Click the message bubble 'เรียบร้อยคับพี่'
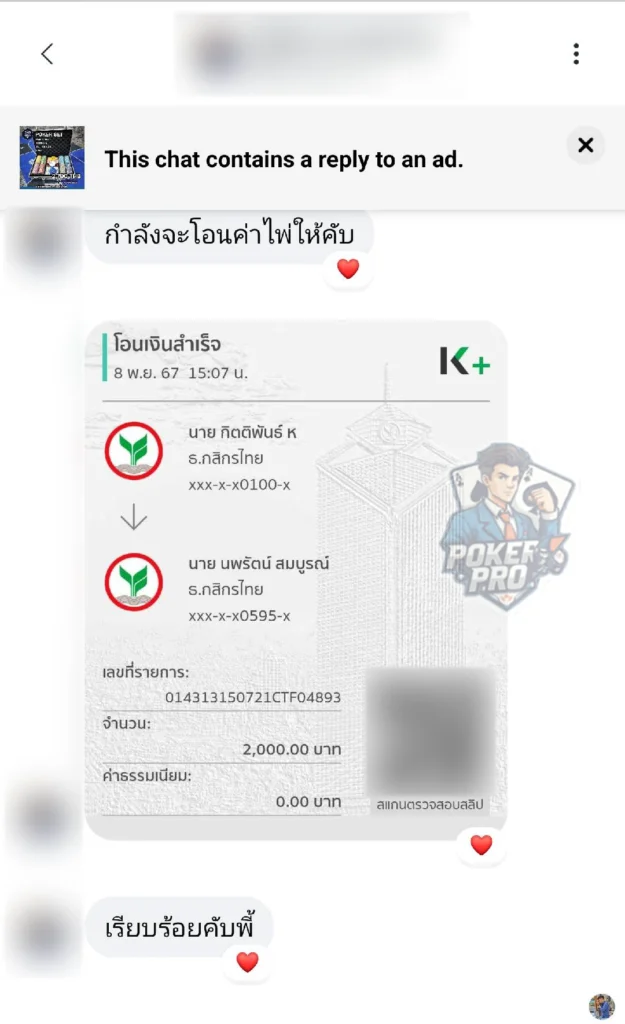Screen dimensions: 625x1024 click(x=180, y=927)
